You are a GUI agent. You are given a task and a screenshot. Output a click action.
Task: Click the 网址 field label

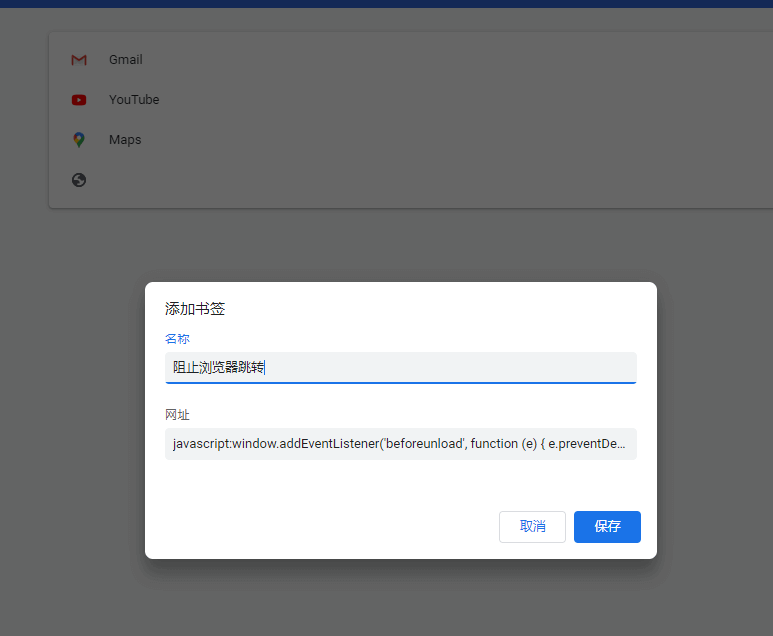pyautogui.click(x=177, y=414)
